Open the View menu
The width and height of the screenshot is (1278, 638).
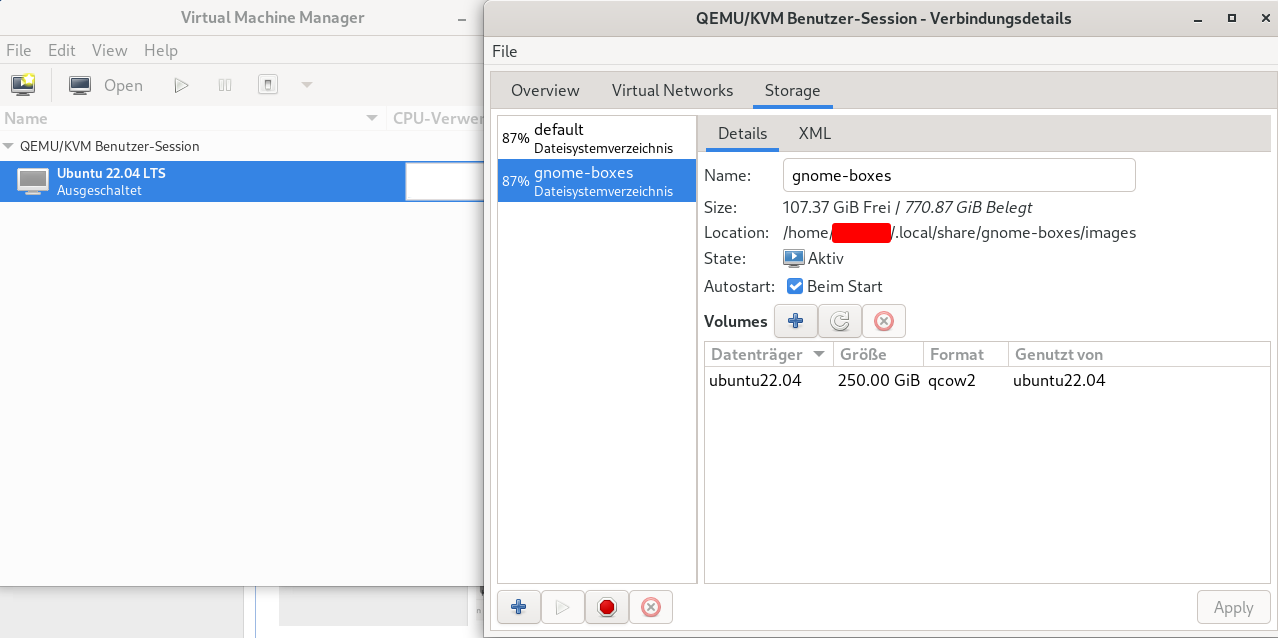click(x=110, y=50)
